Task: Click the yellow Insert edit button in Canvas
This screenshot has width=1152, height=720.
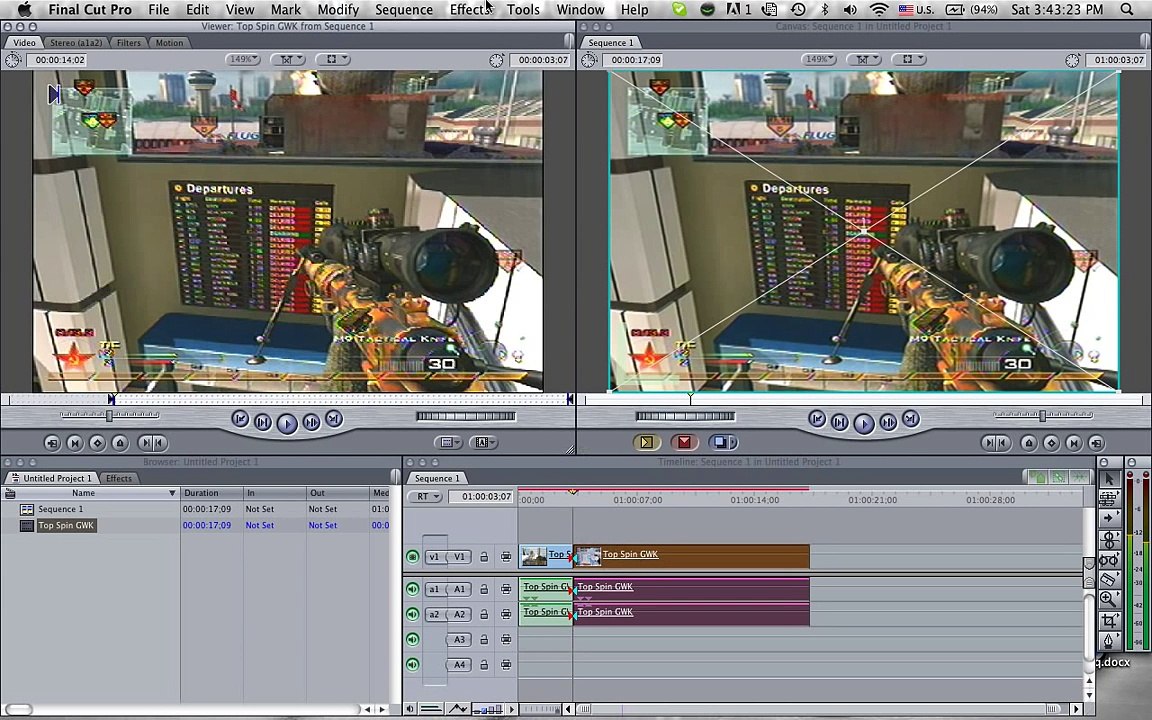Action: tap(647, 442)
